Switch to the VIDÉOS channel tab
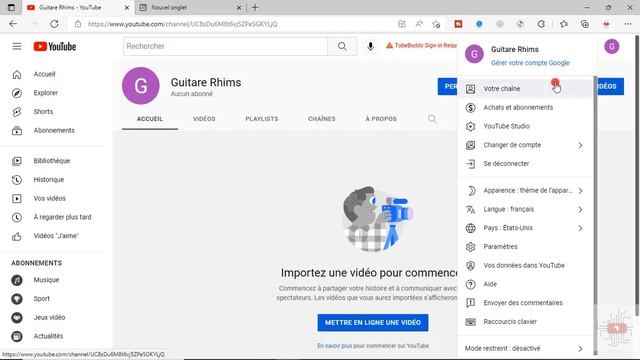This screenshot has width=640, height=360. 204,119
